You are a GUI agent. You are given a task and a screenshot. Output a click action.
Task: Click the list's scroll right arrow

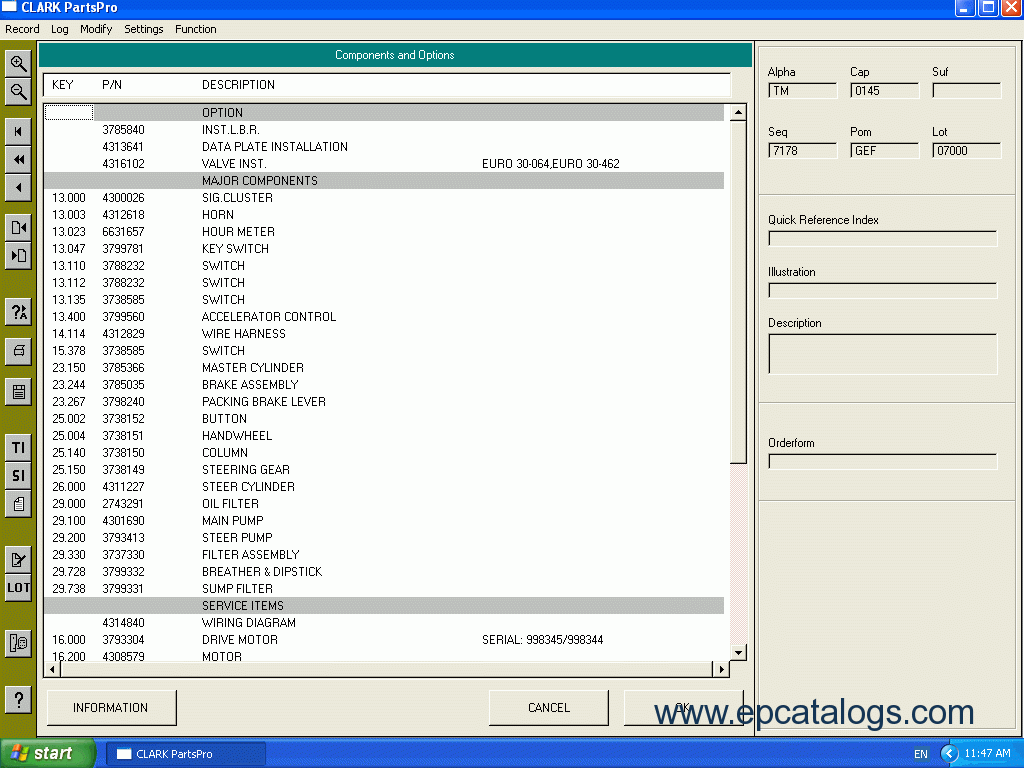click(x=721, y=669)
